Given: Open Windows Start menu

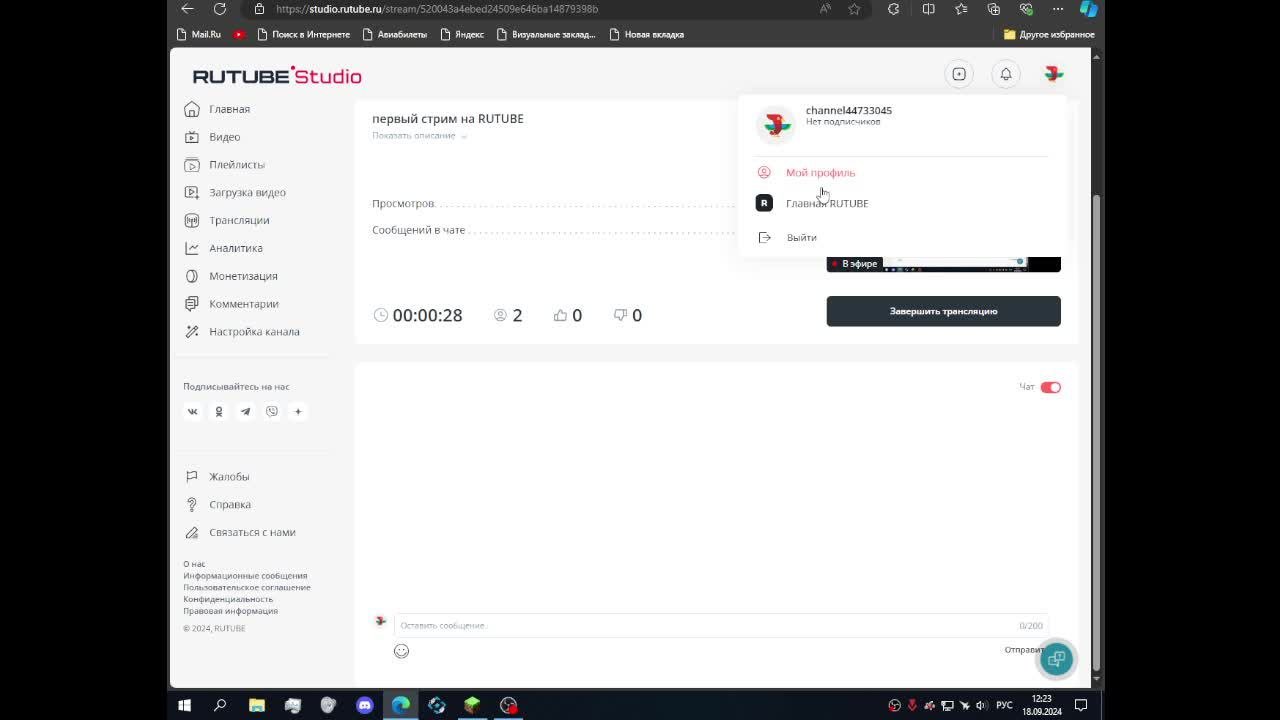Looking at the screenshot, I should (184, 705).
